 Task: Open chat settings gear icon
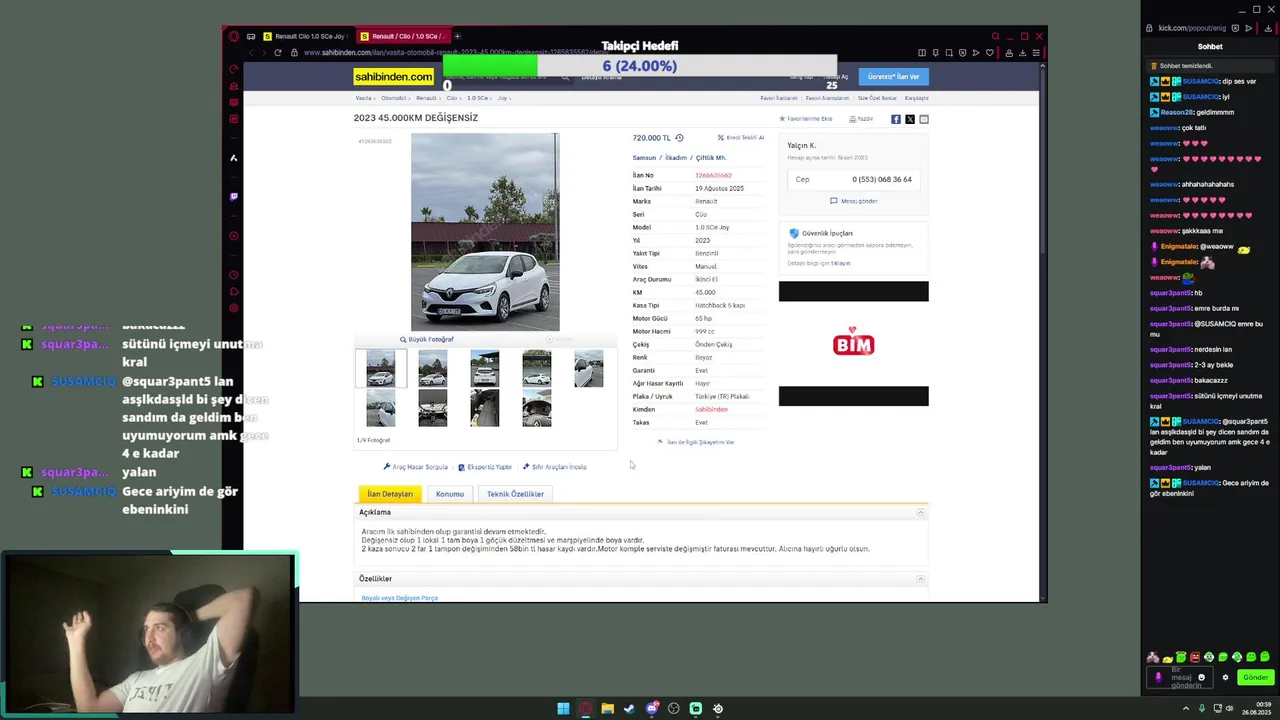click(1225, 677)
